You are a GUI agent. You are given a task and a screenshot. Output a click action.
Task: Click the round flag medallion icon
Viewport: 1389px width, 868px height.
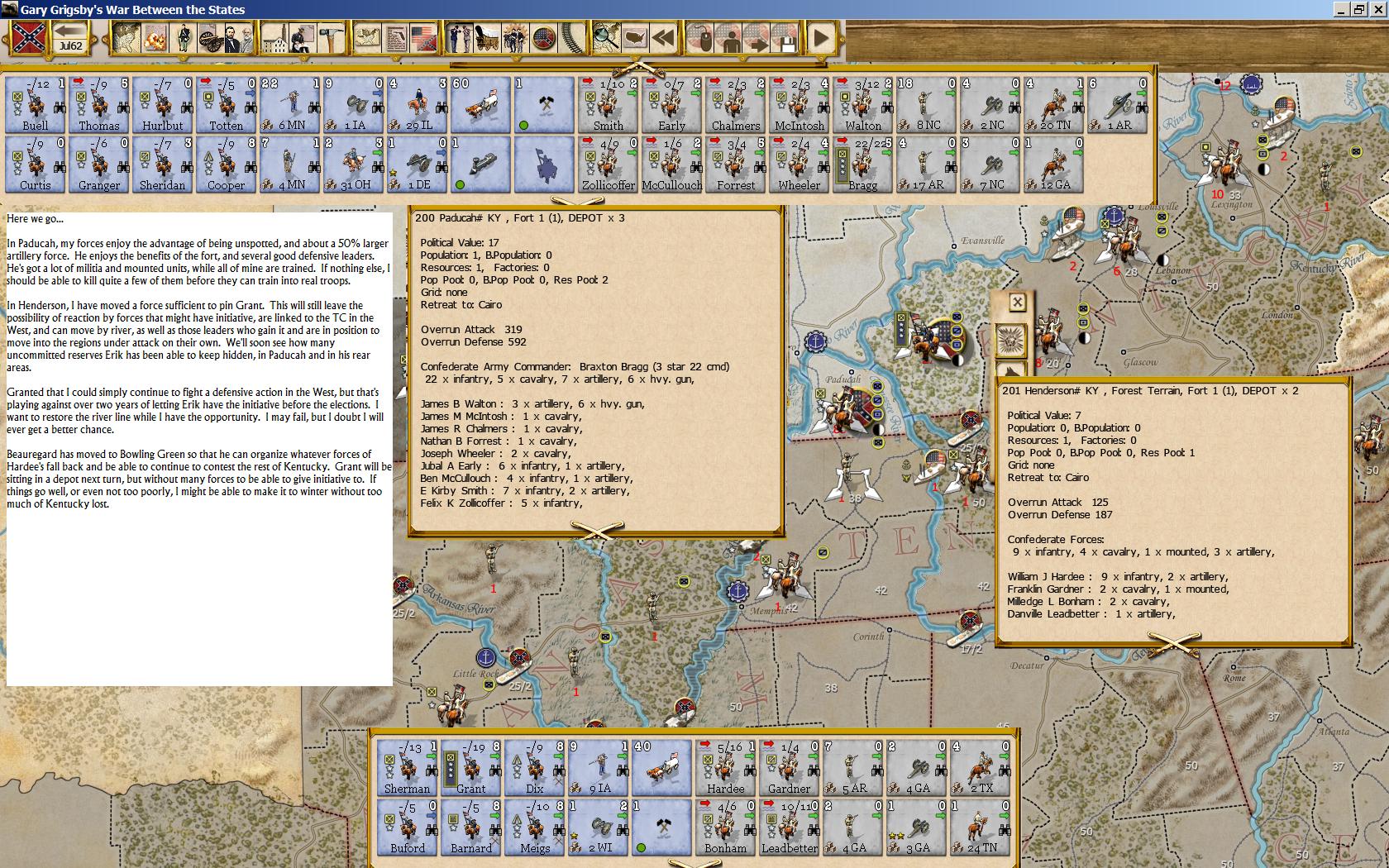pos(543,38)
